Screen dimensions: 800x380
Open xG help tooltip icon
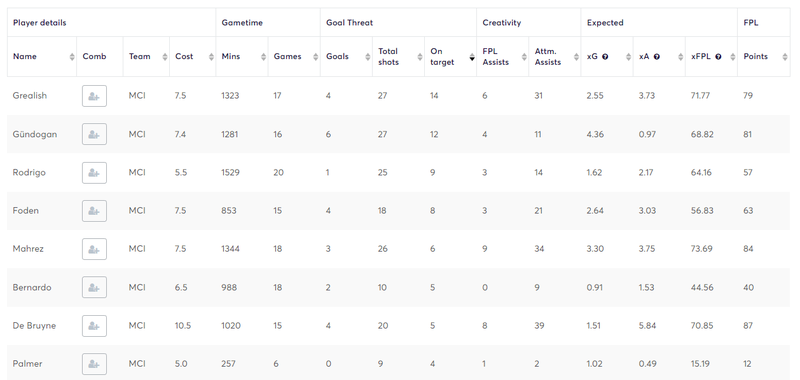605,57
